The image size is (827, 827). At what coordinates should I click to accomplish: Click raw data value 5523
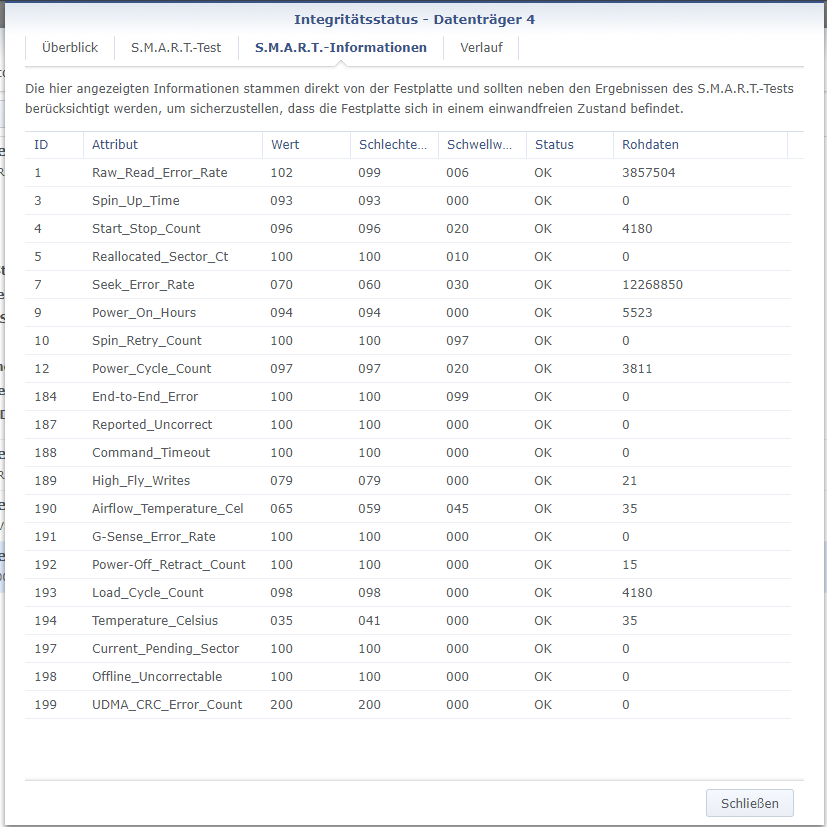point(637,312)
